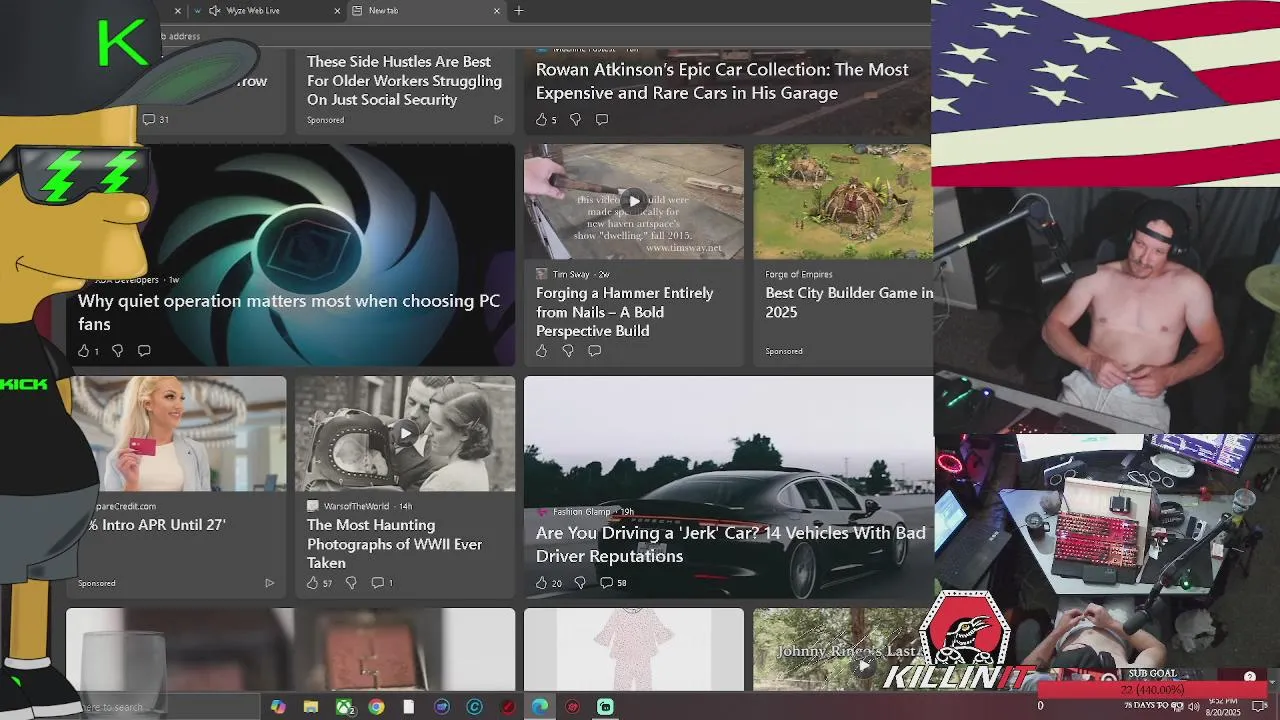1280x720 pixels.
Task: Open Copilot from the taskbar
Action: [x=278, y=707]
